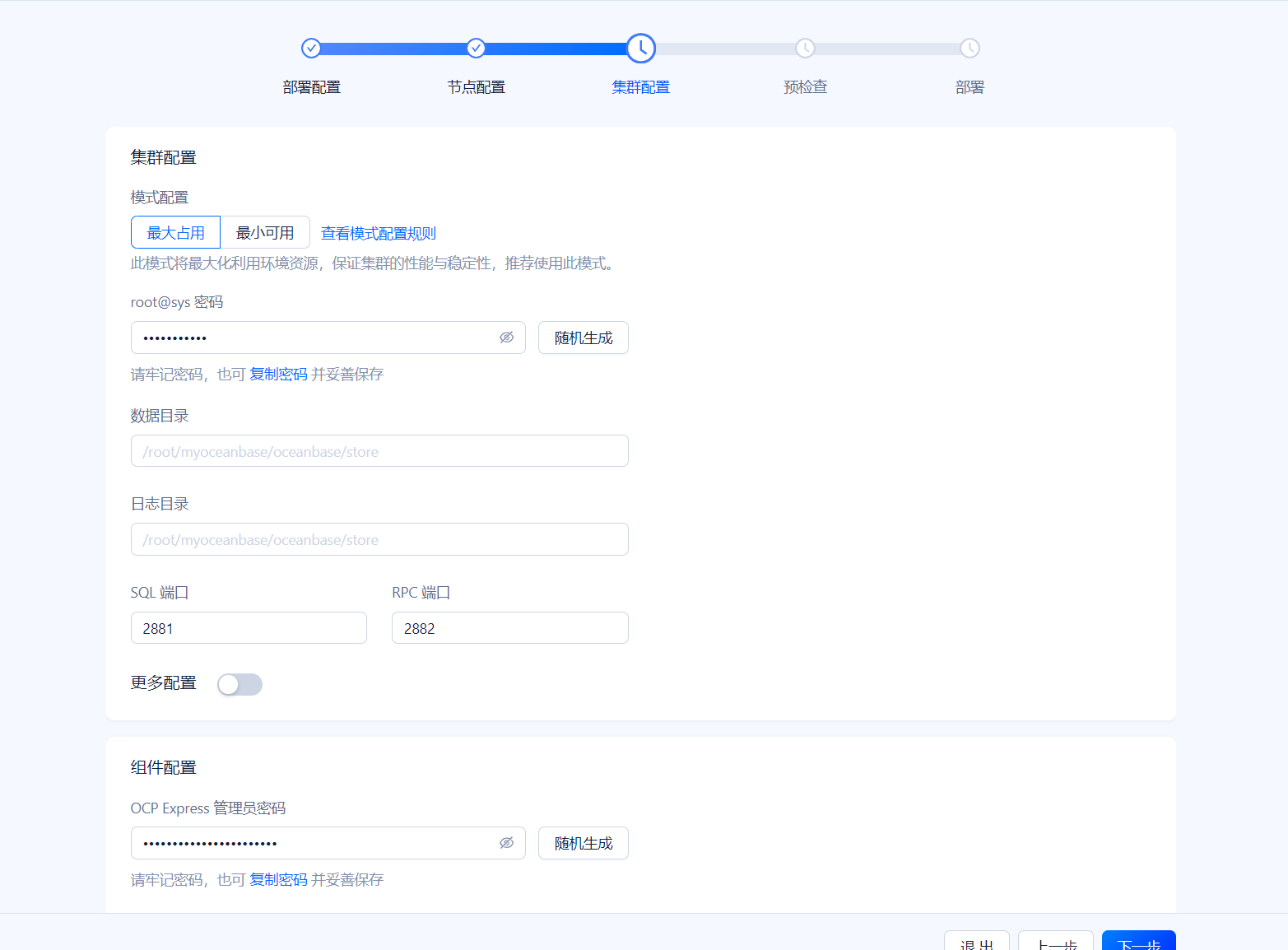The width and height of the screenshot is (1288, 950).
Task: Copy root@sys password via 复制密码 link
Action: click(x=278, y=375)
